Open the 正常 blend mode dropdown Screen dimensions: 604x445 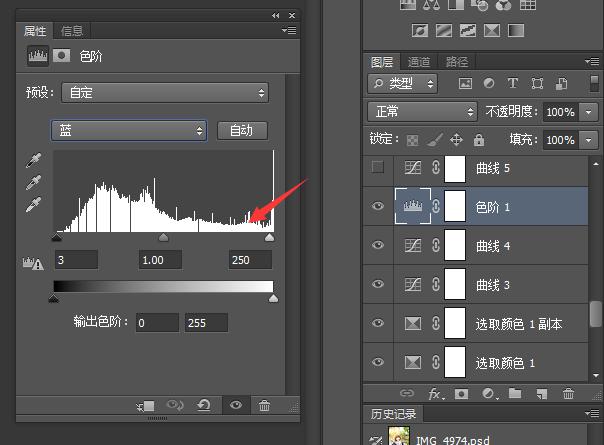click(422, 112)
